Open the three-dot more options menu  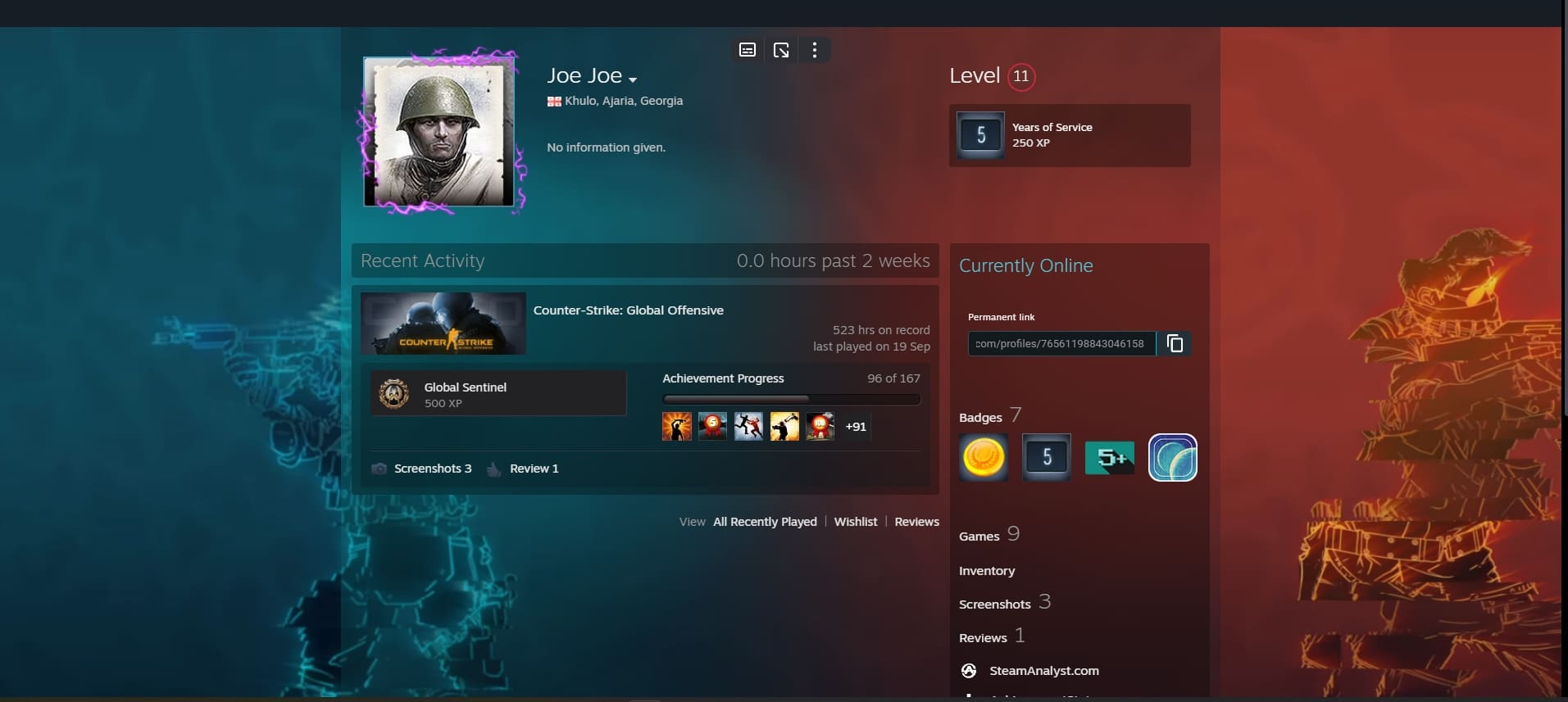point(814,50)
